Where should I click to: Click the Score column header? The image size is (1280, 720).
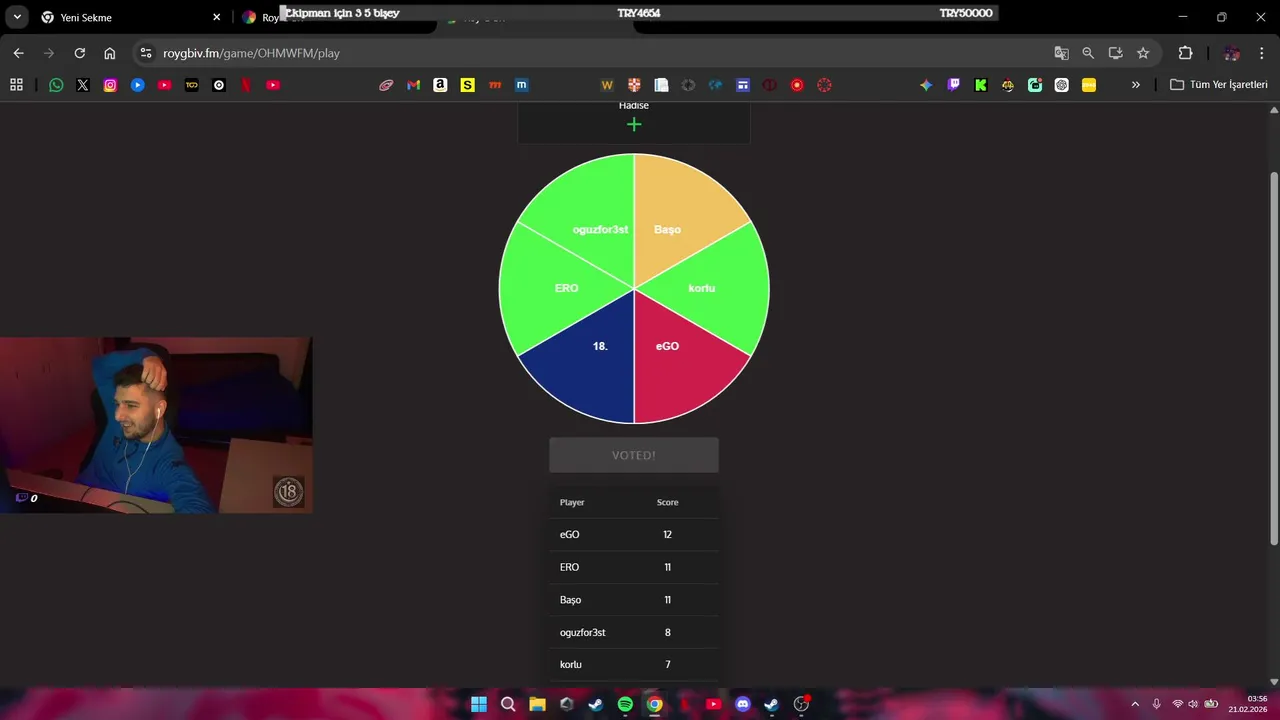(x=667, y=502)
